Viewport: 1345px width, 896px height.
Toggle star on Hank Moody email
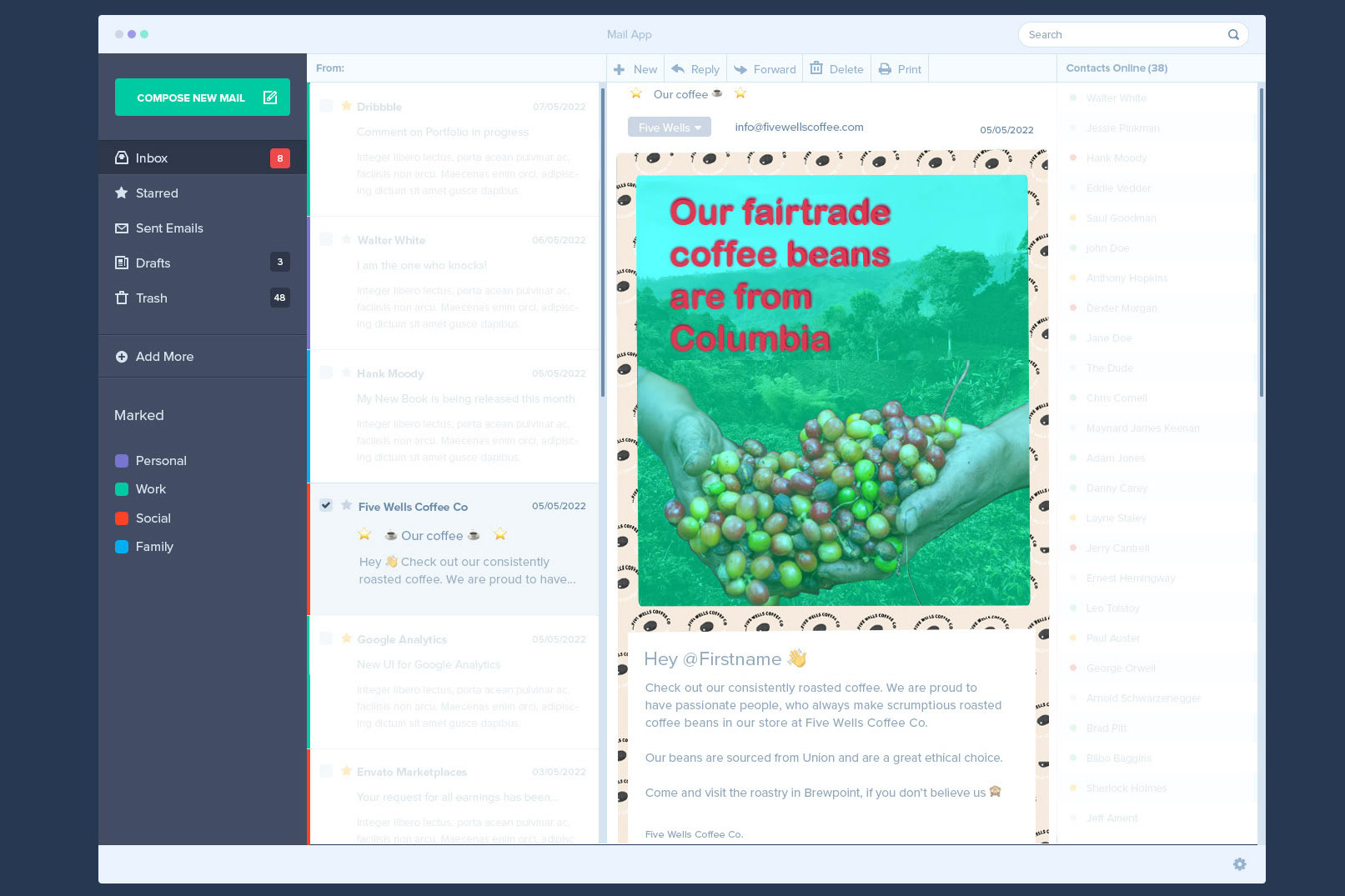tap(346, 373)
